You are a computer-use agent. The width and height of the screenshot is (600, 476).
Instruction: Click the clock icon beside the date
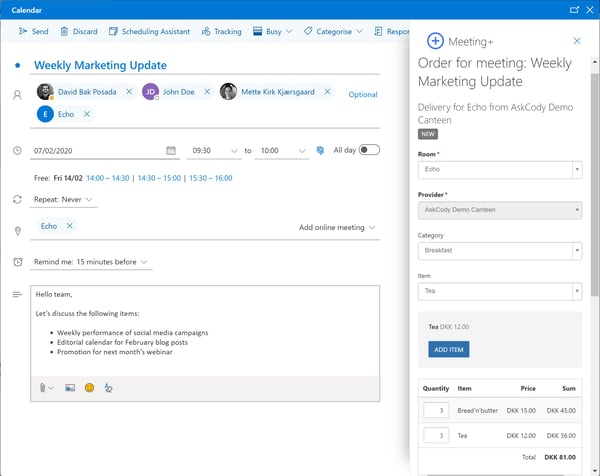(x=17, y=150)
